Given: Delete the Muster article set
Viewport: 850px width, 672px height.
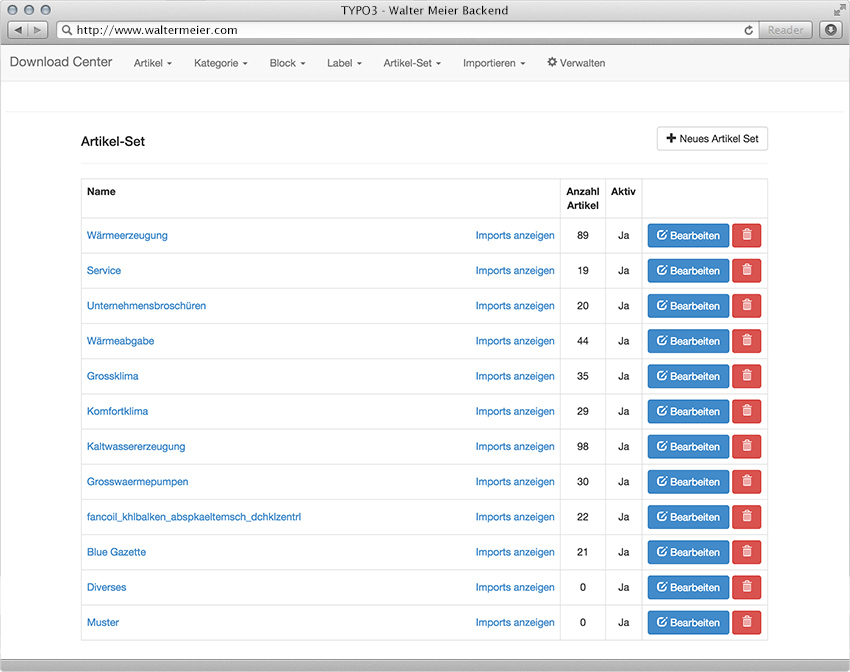Looking at the screenshot, I should pyautogui.click(x=746, y=622).
